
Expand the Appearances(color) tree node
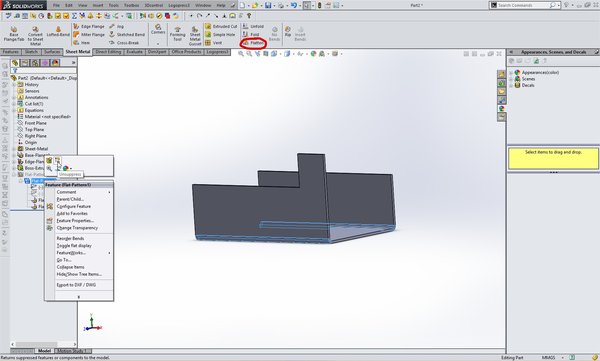click(x=511, y=72)
